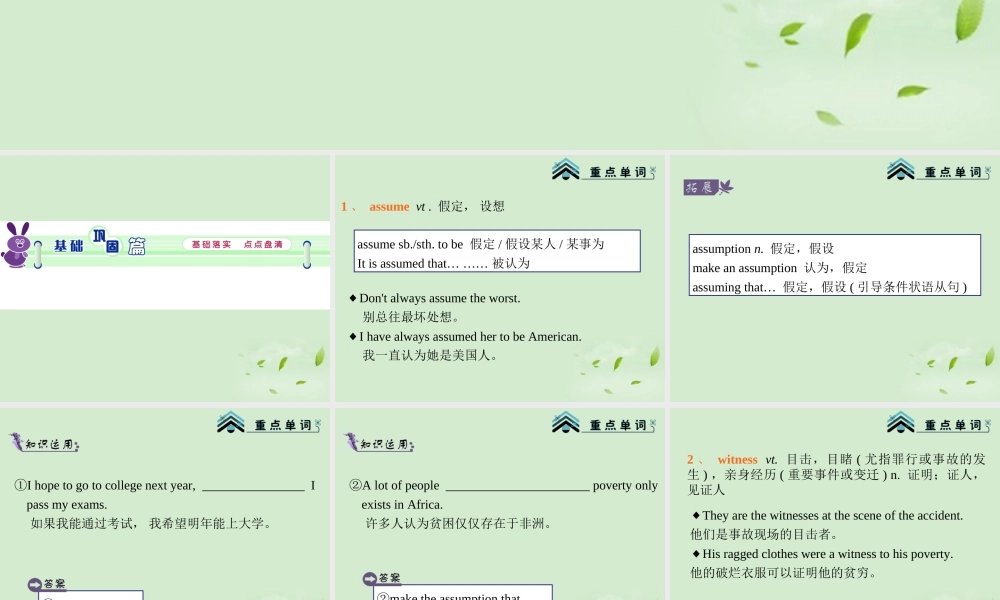The width and height of the screenshot is (1000, 600).
Task: Click the purple rabbit mascot icon
Action: (17, 245)
